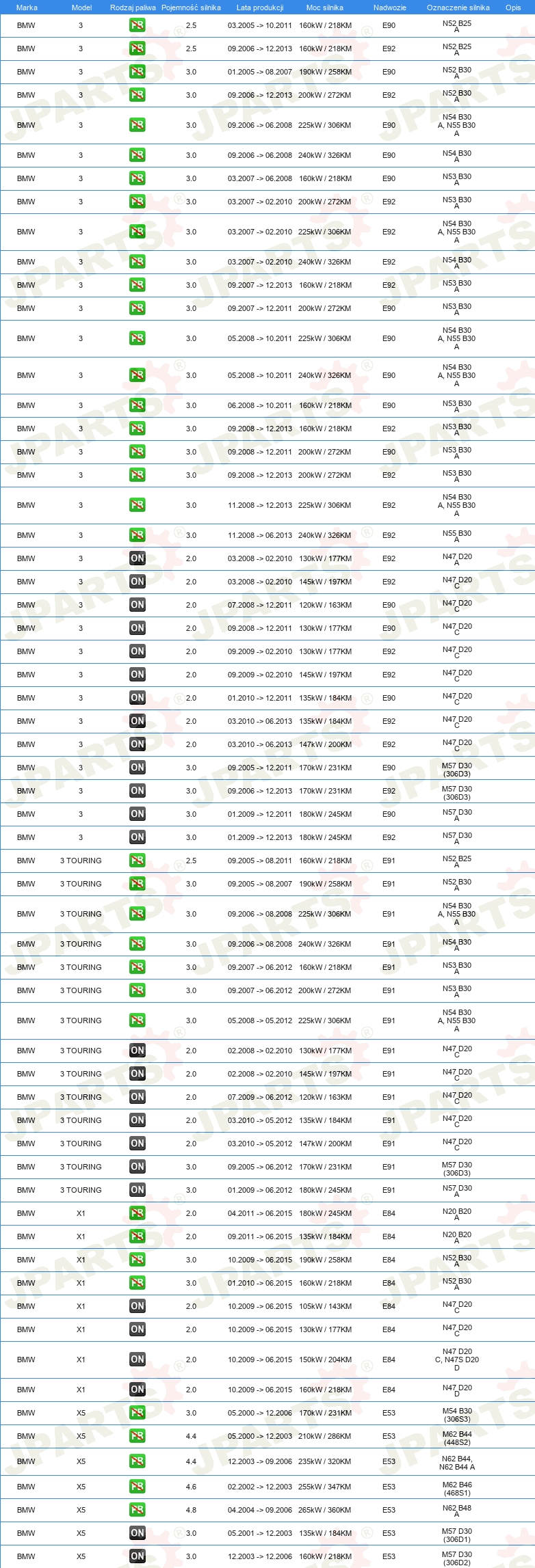The width and height of the screenshot is (535, 1568).
Task: Click the 4.6 engine capacity cell
Action: pyautogui.click(x=191, y=1487)
